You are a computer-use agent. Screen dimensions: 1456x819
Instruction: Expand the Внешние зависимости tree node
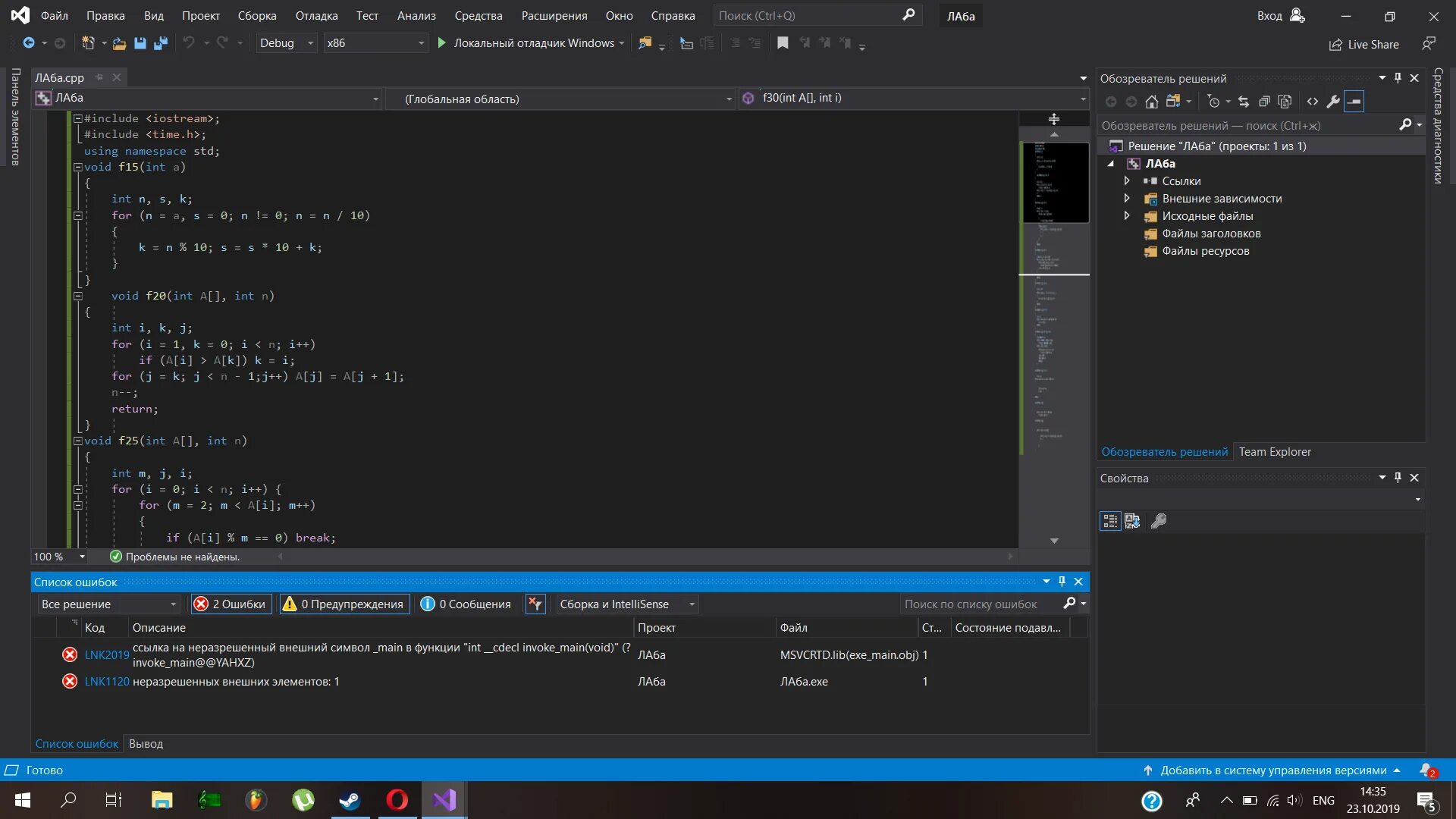1126,199
